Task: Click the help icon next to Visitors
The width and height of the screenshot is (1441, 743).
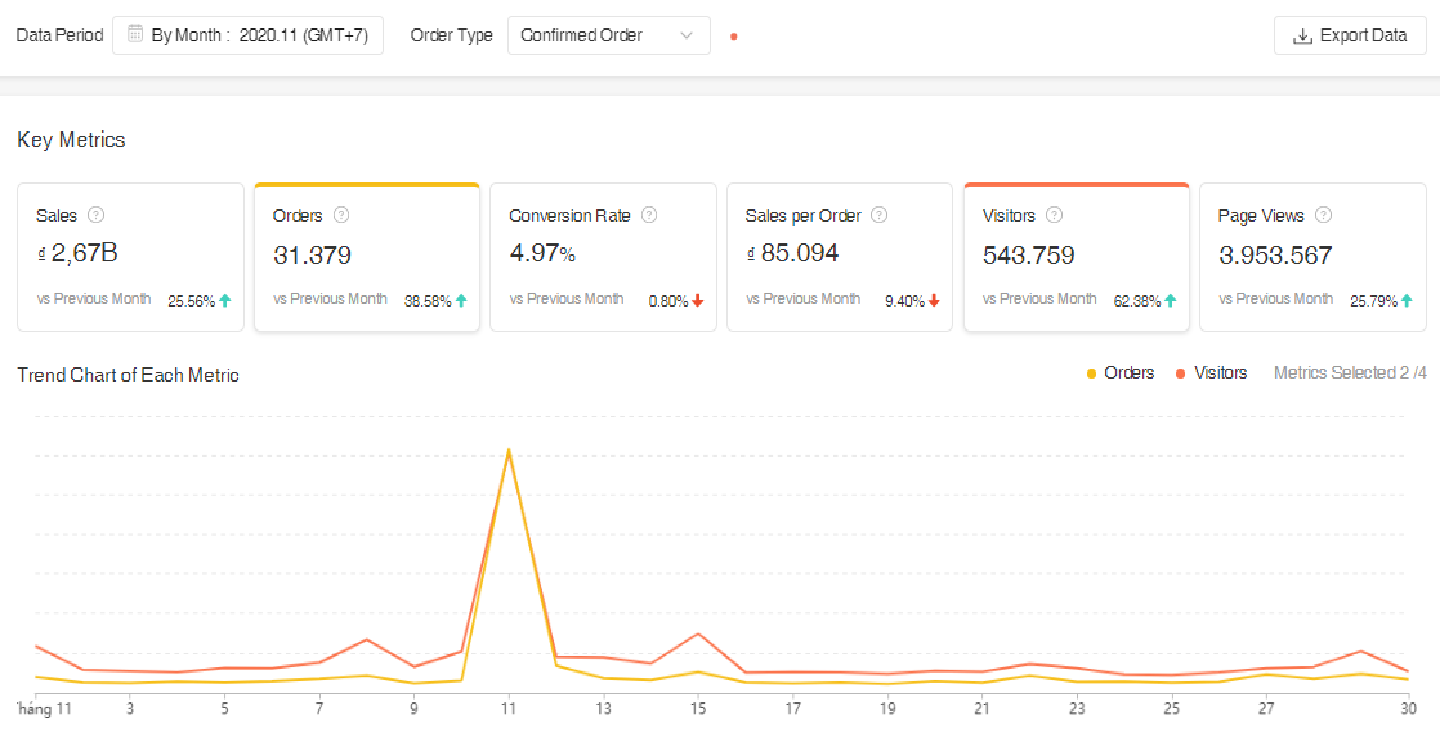Action: [x=1054, y=215]
